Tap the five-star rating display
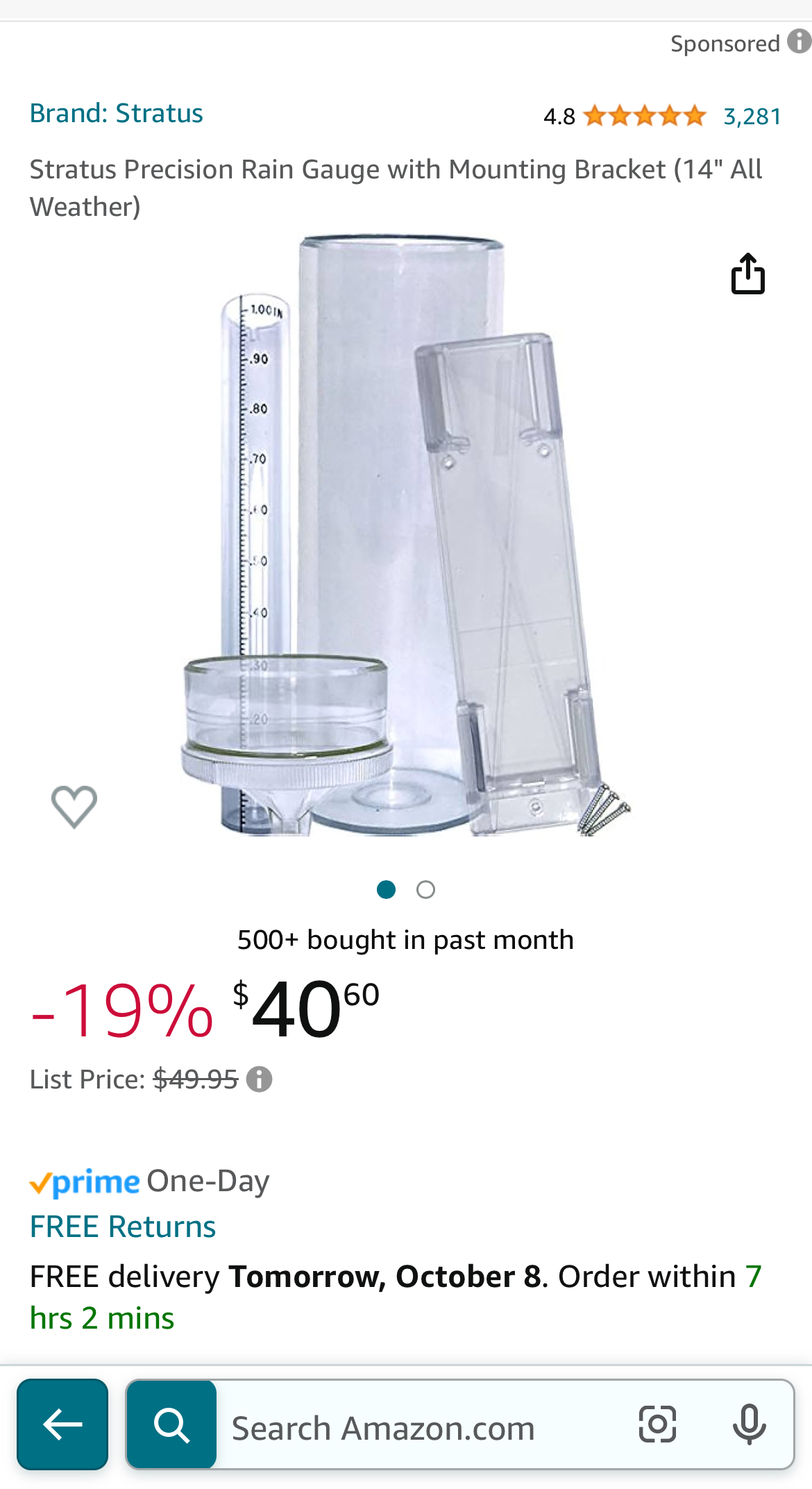This screenshot has width=812, height=1489. click(x=645, y=116)
